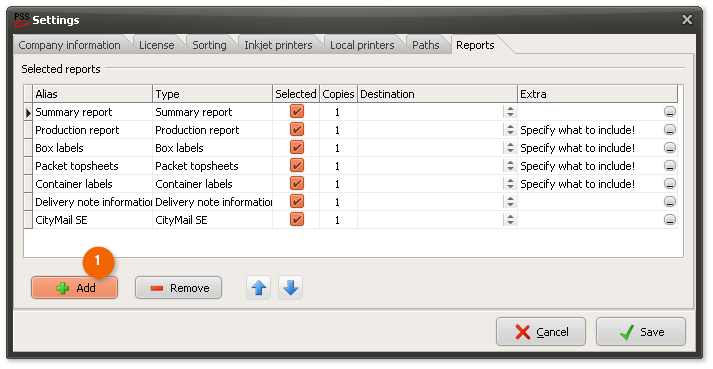Screen dimensions: 713x369
Task: Toggle Selected checkbox for Box labels
Action: [296, 147]
